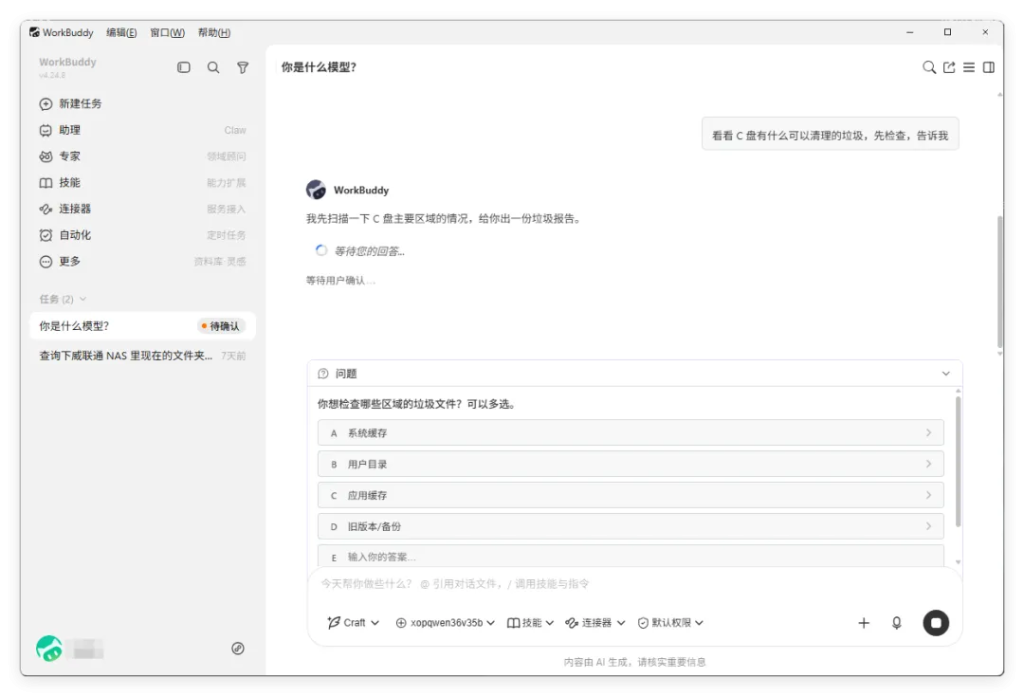Click the 问题 question mark icon
The image size is (1024, 696).
point(323,373)
